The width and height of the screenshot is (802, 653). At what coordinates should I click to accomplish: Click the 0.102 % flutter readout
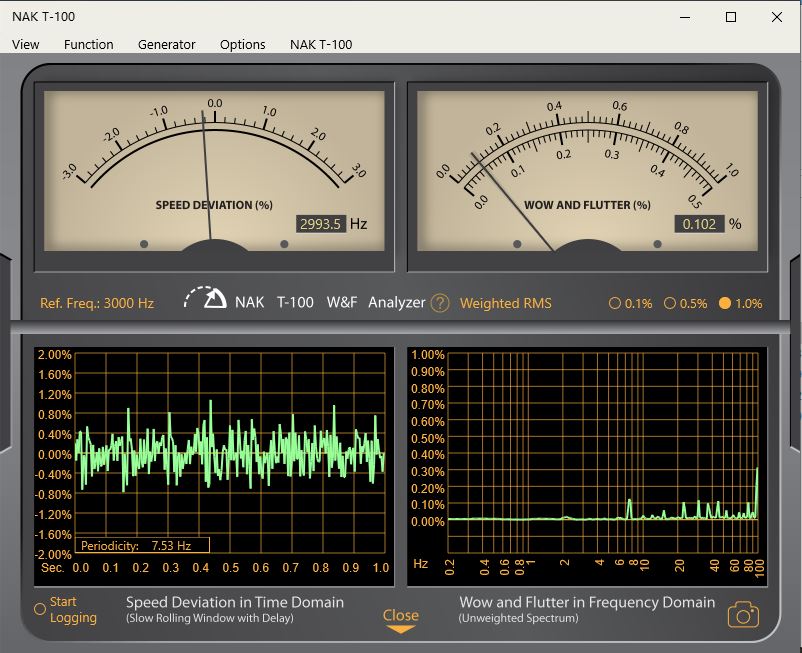tap(699, 224)
